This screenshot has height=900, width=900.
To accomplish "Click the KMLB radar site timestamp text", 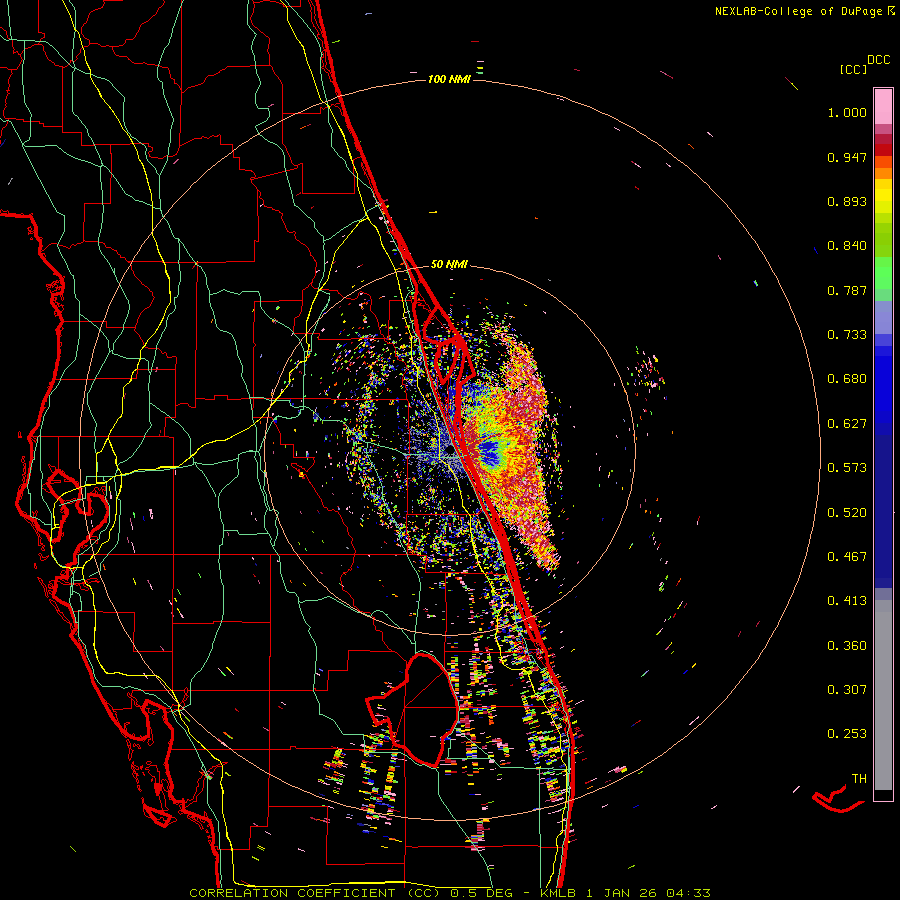I will pyautogui.click(x=625, y=893).
